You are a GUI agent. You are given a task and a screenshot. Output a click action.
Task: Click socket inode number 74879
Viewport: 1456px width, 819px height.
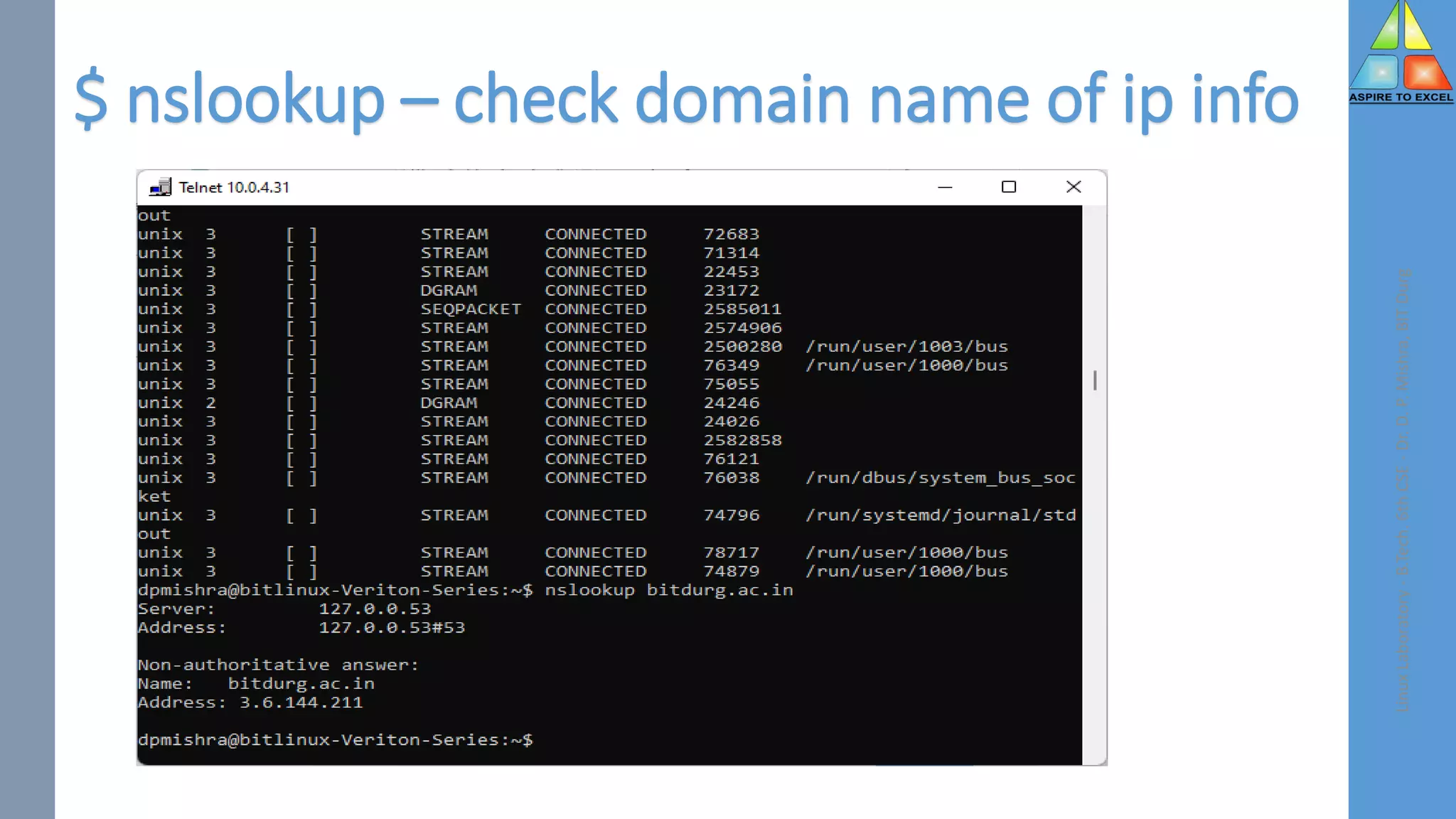click(x=732, y=571)
